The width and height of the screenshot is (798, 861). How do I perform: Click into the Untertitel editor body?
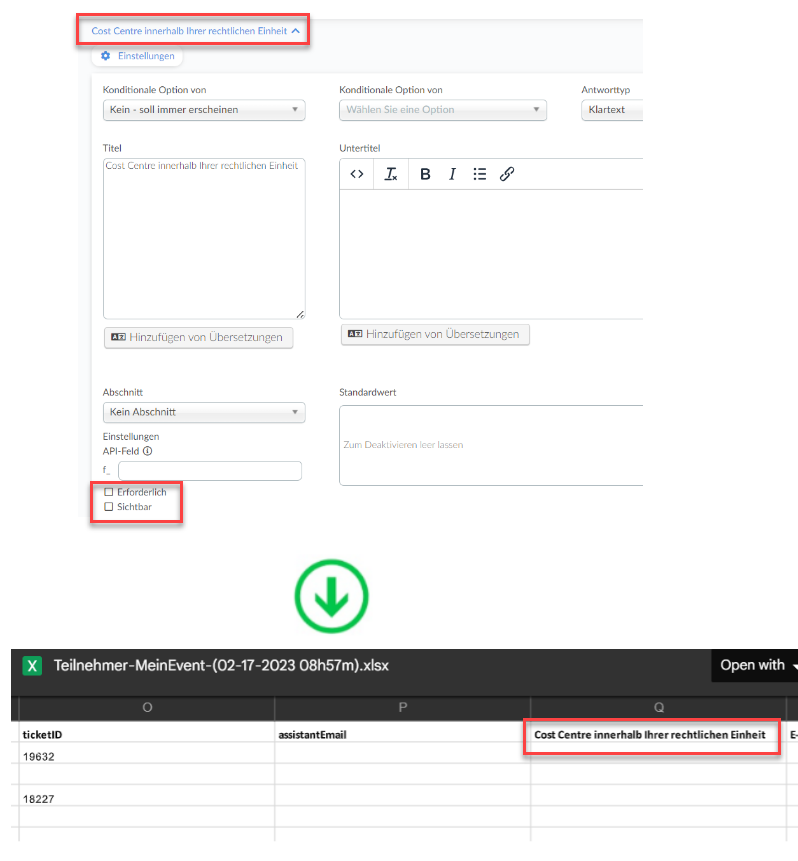coord(491,254)
